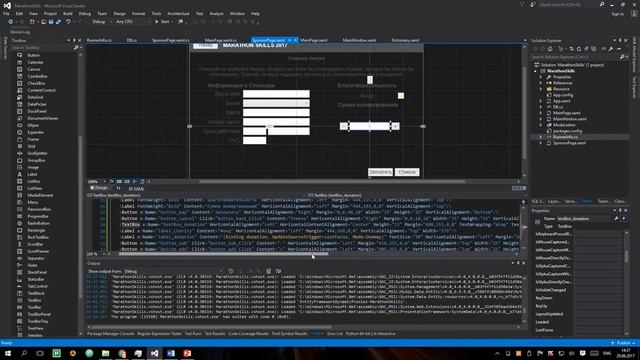Open the Tools menu
The width and height of the screenshot is (640, 360).
click(x=156, y=13)
